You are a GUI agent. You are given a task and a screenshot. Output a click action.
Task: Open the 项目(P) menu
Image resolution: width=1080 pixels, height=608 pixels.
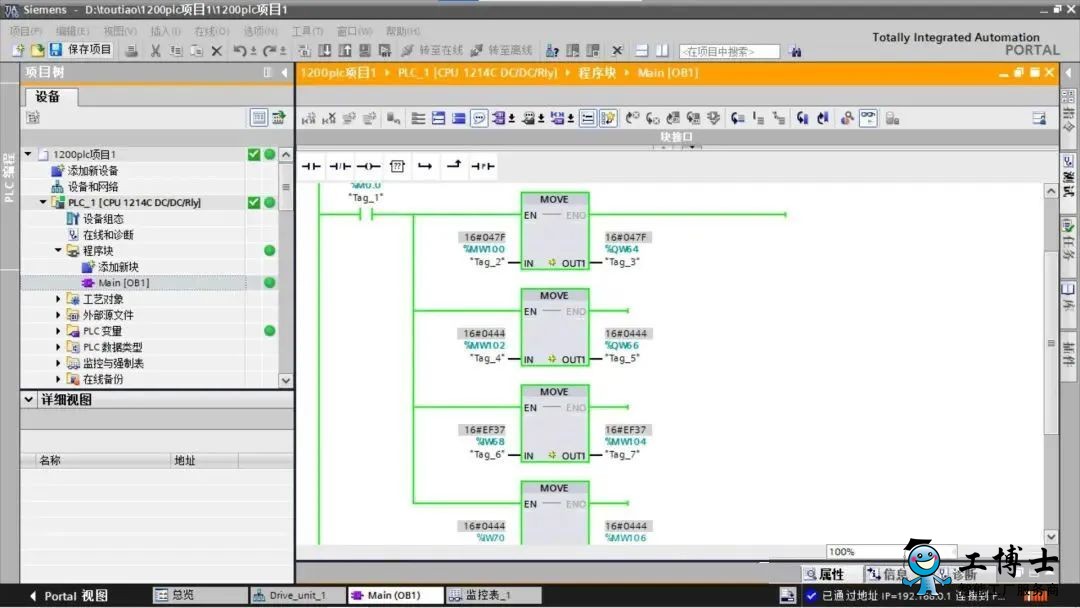[25, 31]
